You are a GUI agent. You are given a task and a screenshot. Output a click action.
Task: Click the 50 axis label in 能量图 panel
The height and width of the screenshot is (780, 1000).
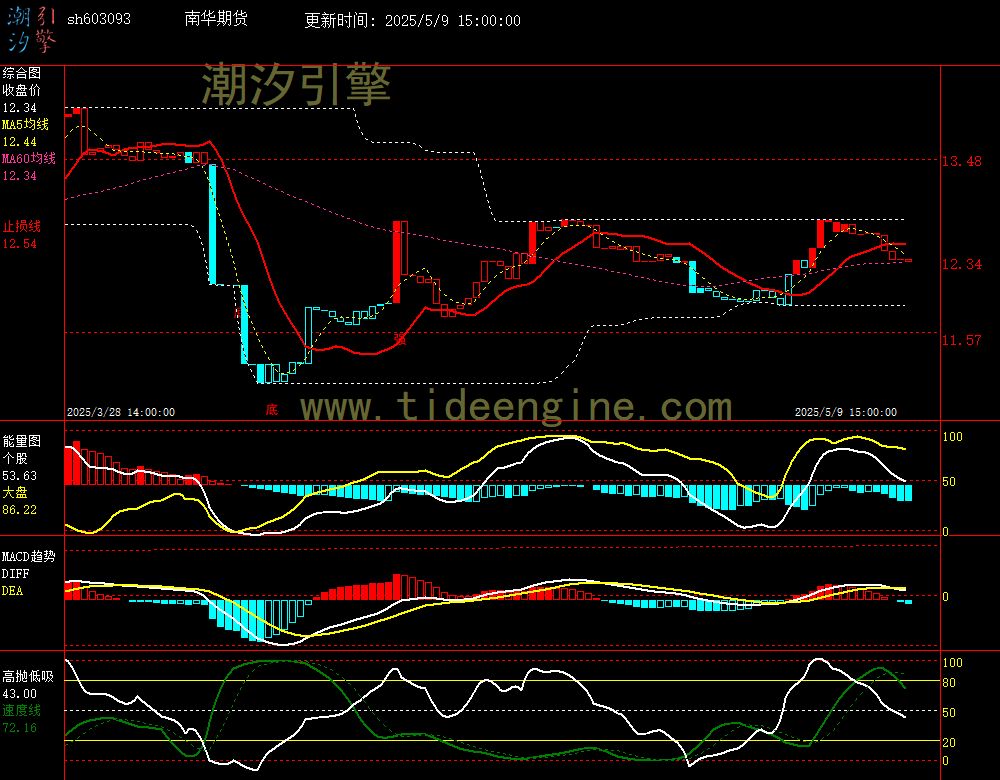950,482
